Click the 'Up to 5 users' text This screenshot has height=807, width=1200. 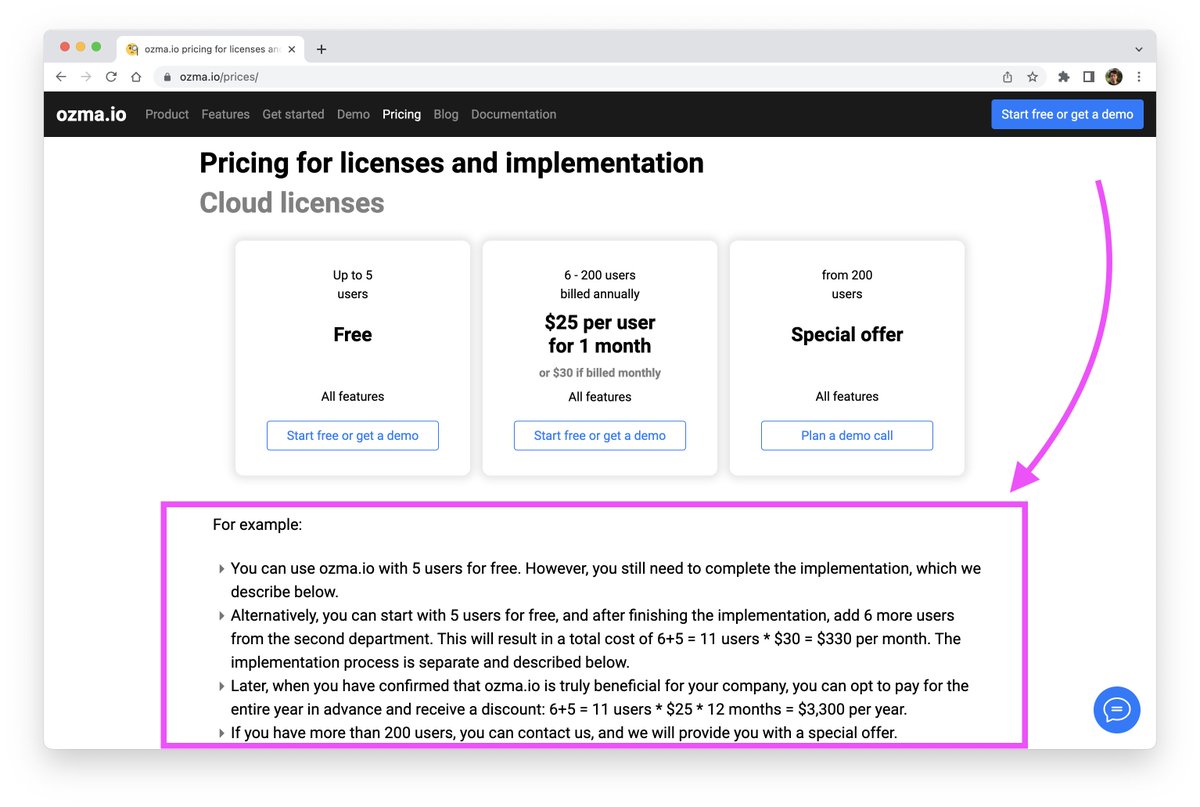(x=352, y=284)
